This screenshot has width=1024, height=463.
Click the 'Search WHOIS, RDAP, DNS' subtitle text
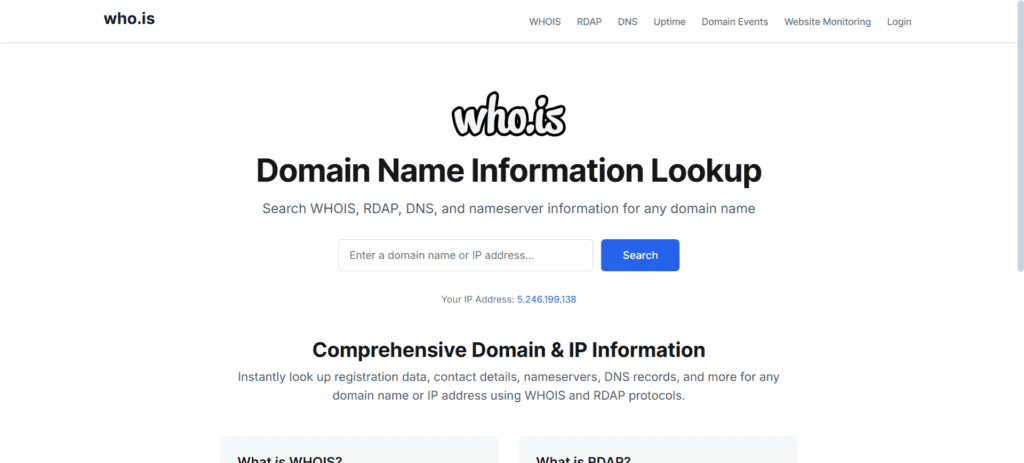coord(509,209)
